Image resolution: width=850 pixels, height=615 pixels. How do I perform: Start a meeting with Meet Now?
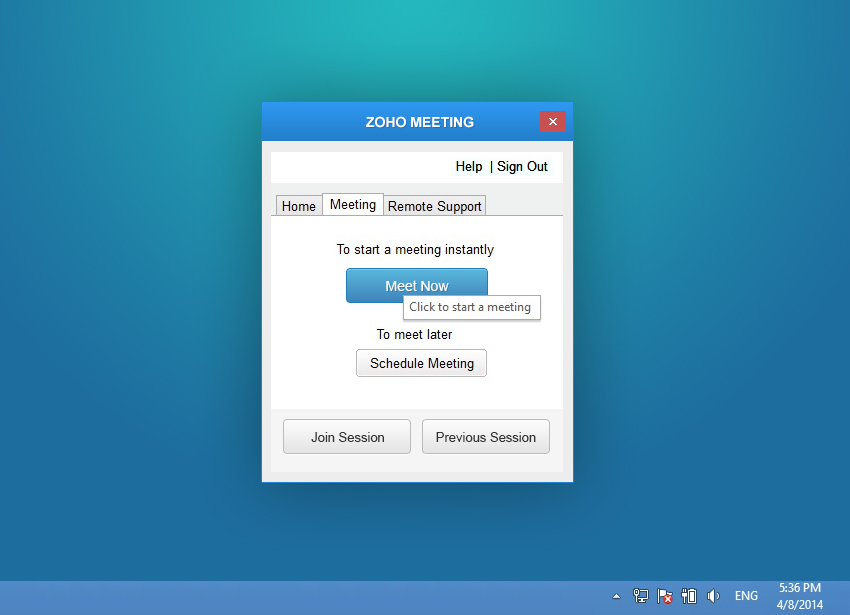point(416,285)
